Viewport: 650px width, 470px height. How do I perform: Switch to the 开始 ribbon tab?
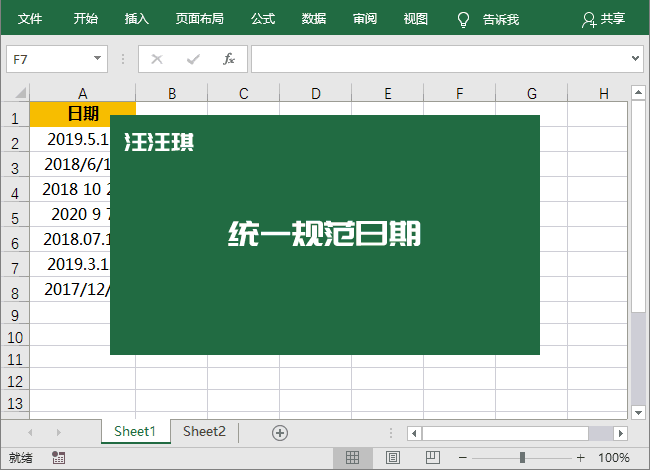[x=86, y=19]
